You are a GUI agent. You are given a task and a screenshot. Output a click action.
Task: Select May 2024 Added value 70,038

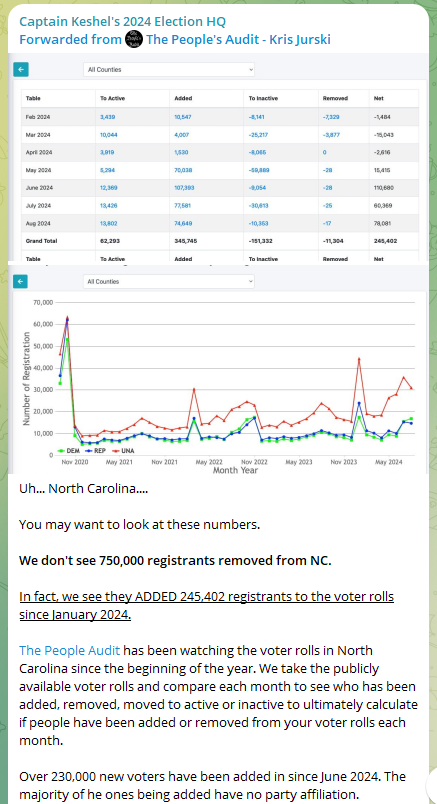(183, 170)
